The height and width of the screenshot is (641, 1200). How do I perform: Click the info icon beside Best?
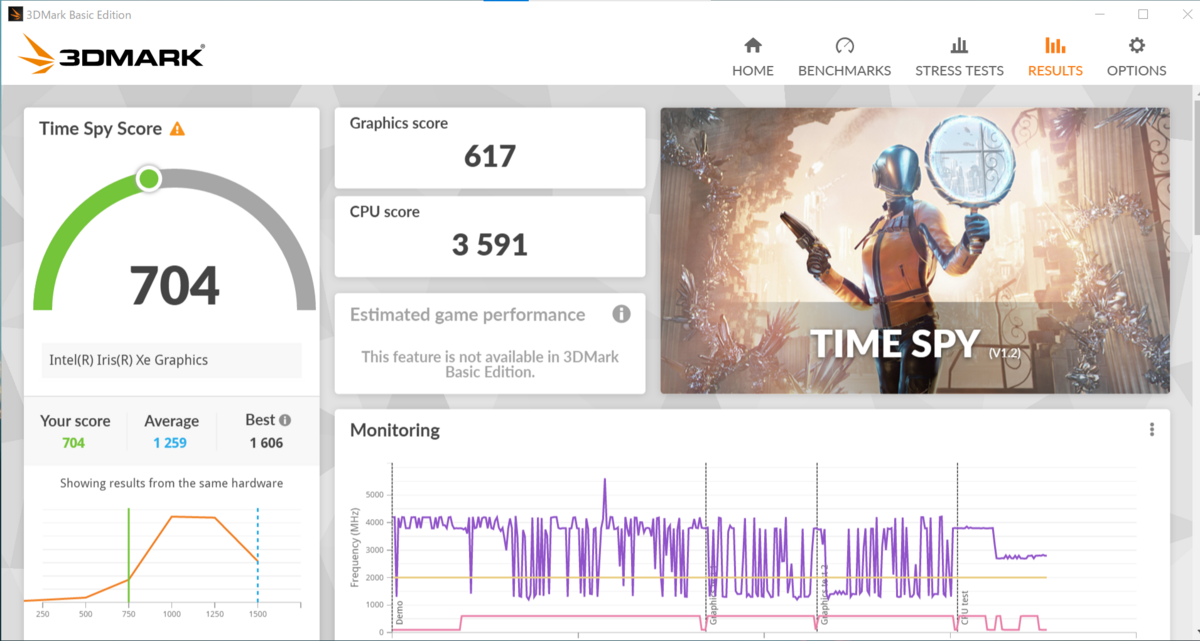point(285,421)
